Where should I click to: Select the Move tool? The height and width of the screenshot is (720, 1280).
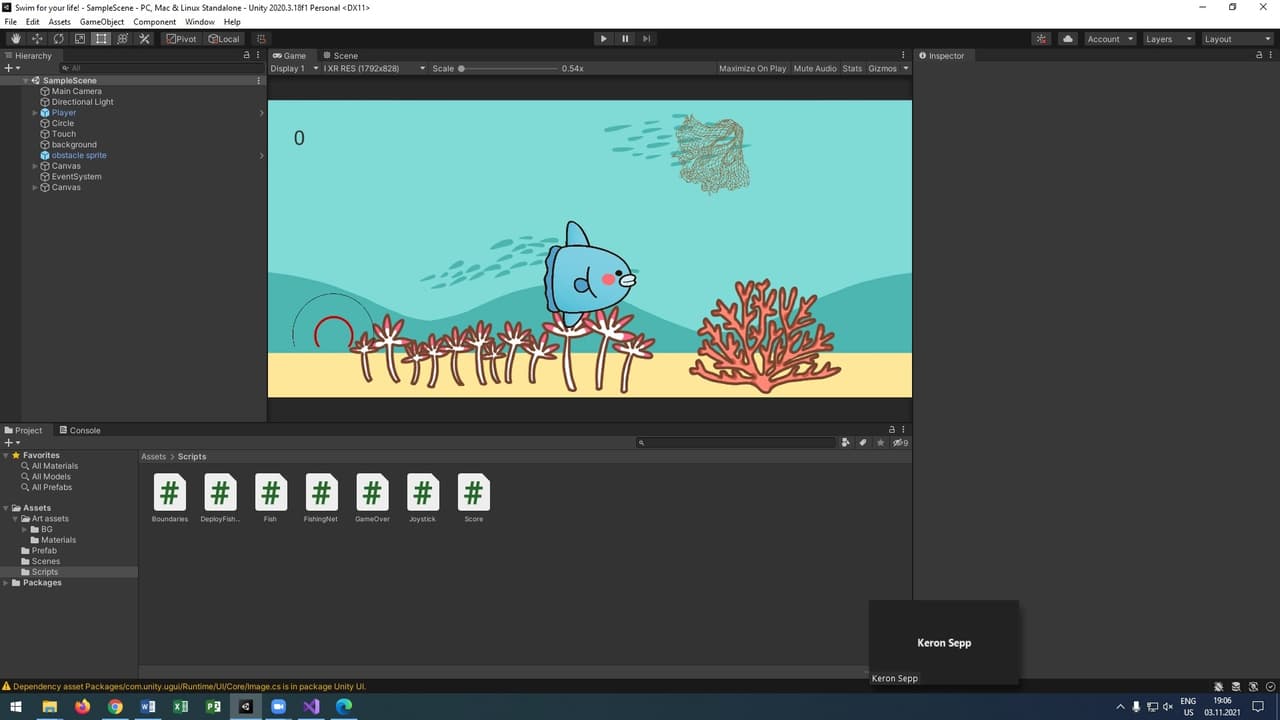pos(37,39)
